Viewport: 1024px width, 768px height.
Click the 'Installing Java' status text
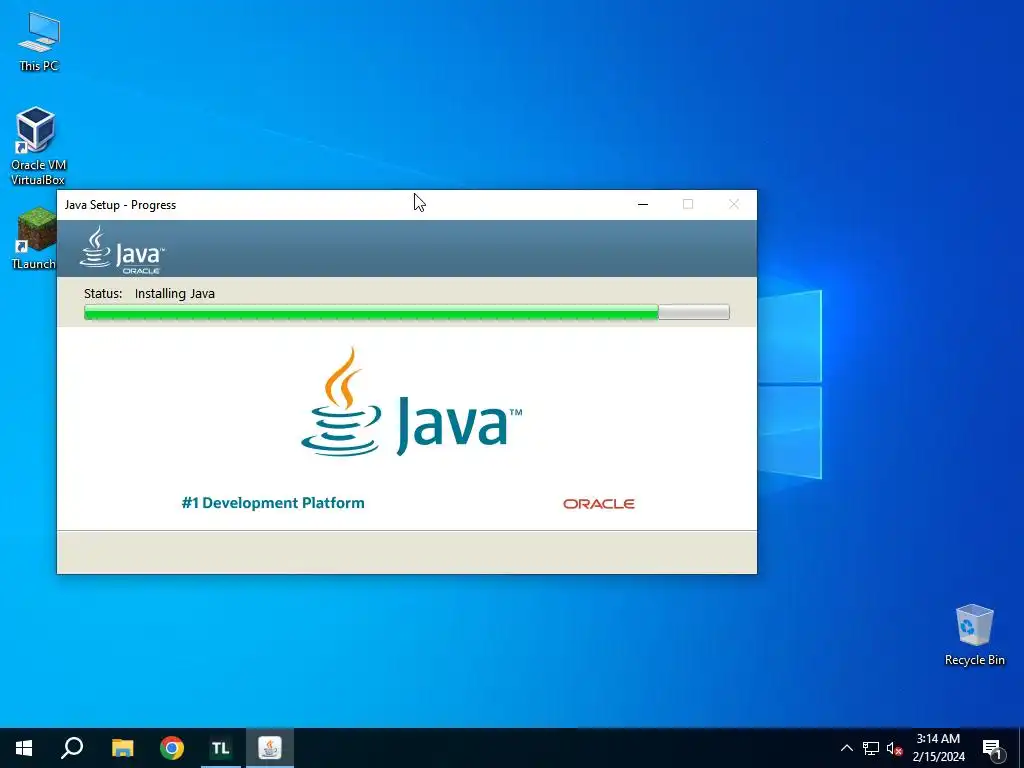(174, 294)
